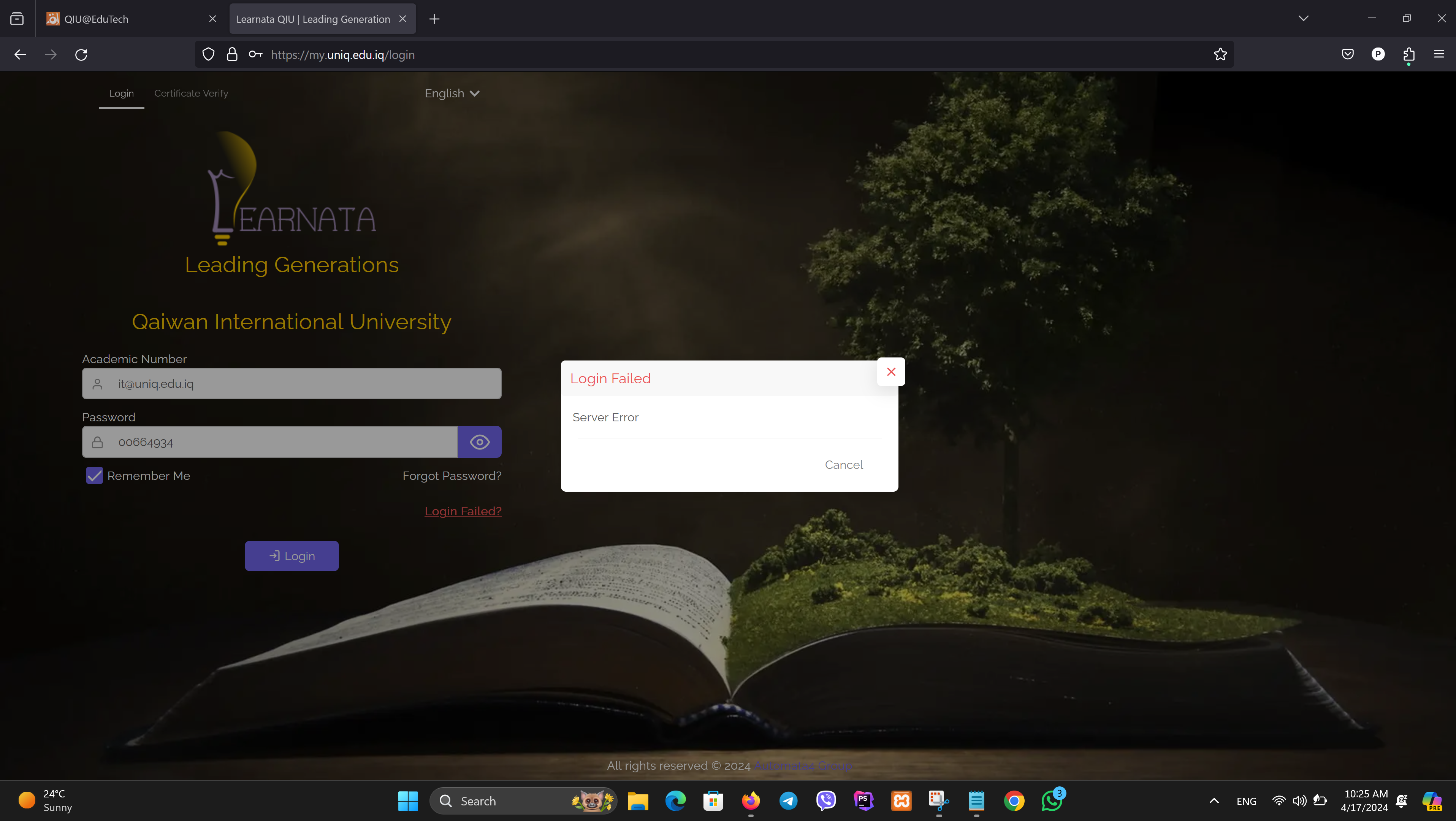This screenshot has width=1456, height=821.
Task: Click the taskbar Search box
Action: pos(523,800)
